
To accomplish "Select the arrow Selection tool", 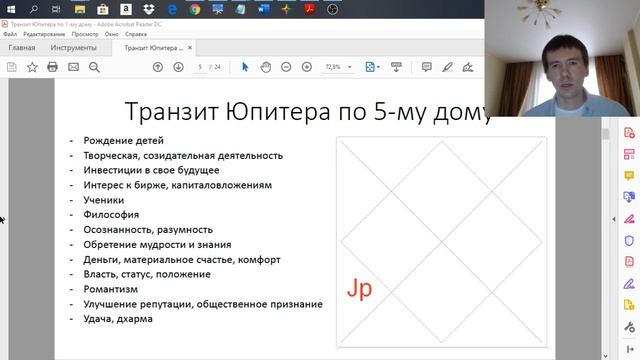I will coord(245,67).
